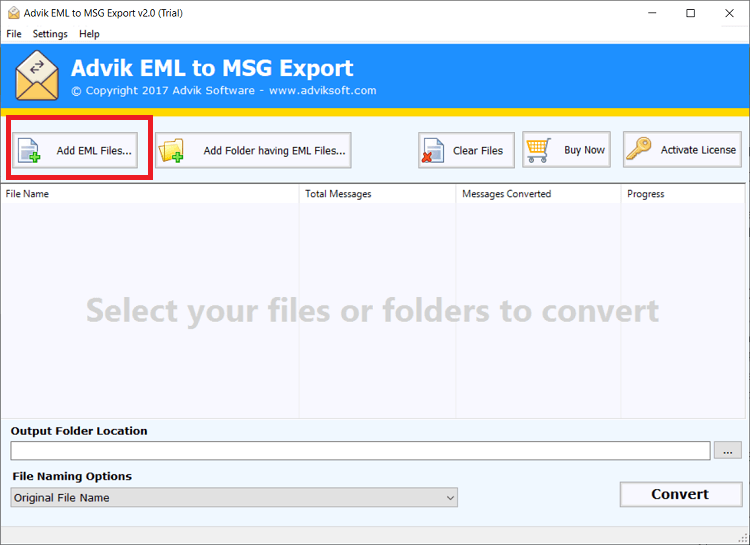The width and height of the screenshot is (750, 545).
Task: Choose Add Folder having EML Files
Action: point(253,150)
